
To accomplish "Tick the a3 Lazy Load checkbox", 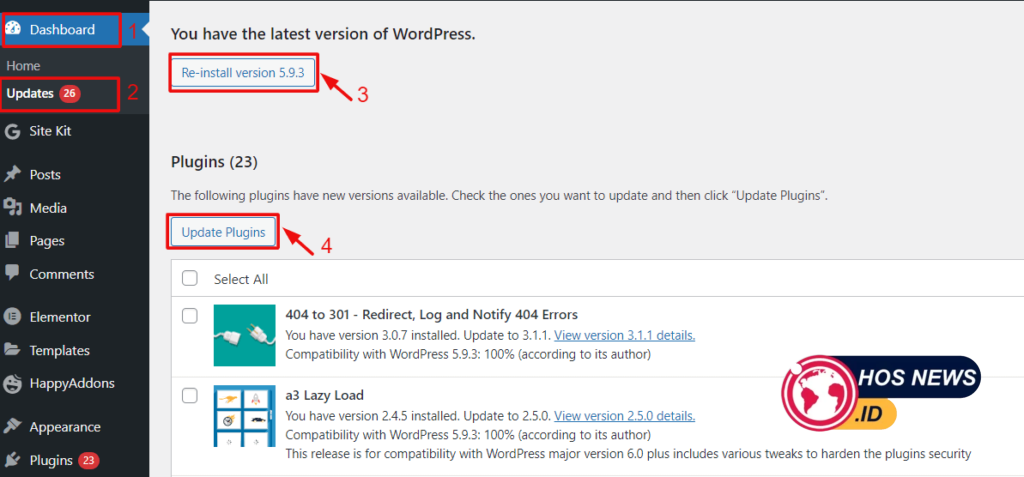I will (190, 396).
